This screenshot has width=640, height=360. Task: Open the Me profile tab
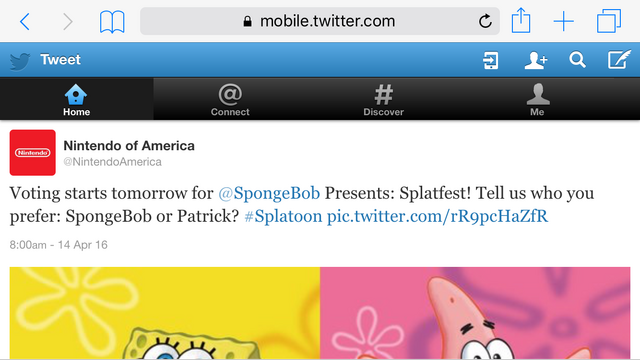coord(538,99)
